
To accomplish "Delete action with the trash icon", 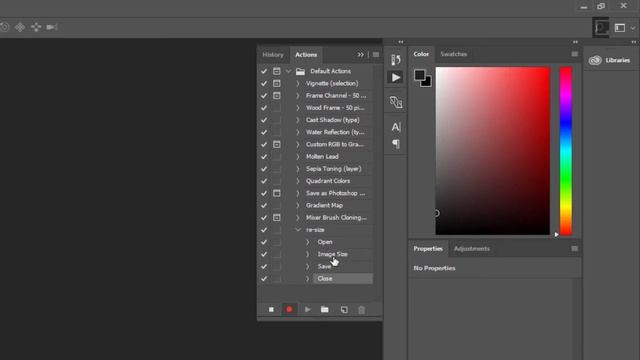I will 361,310.
